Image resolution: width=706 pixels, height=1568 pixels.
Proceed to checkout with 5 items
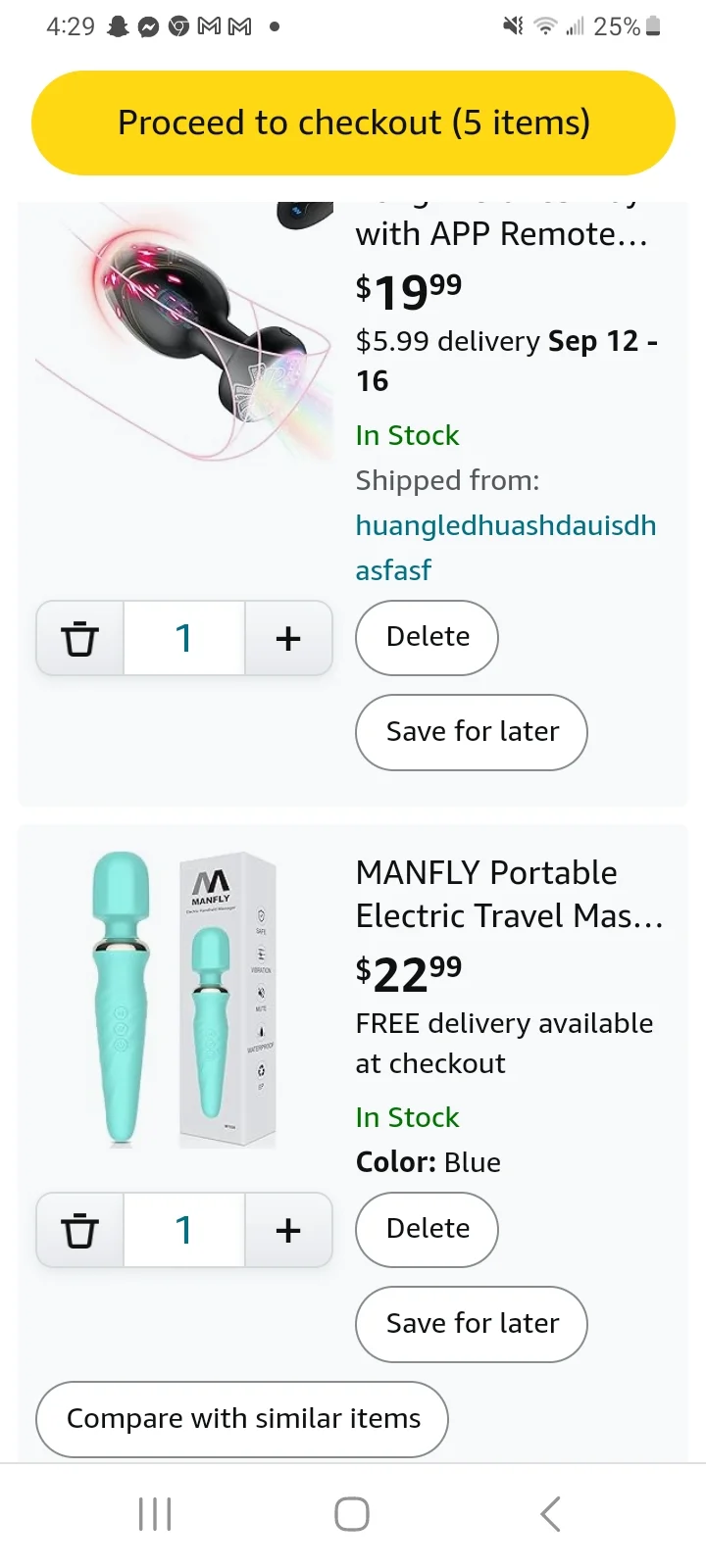[353, 122]
